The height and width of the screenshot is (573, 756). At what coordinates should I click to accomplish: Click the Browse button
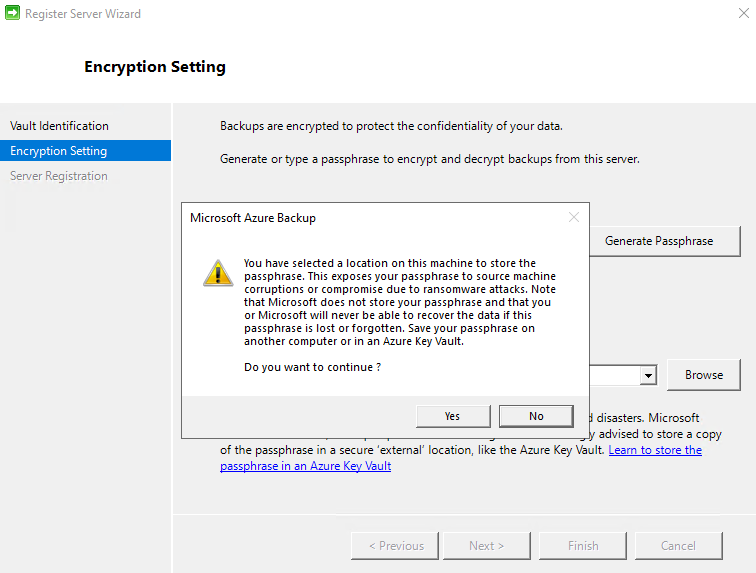pos(703,375)
